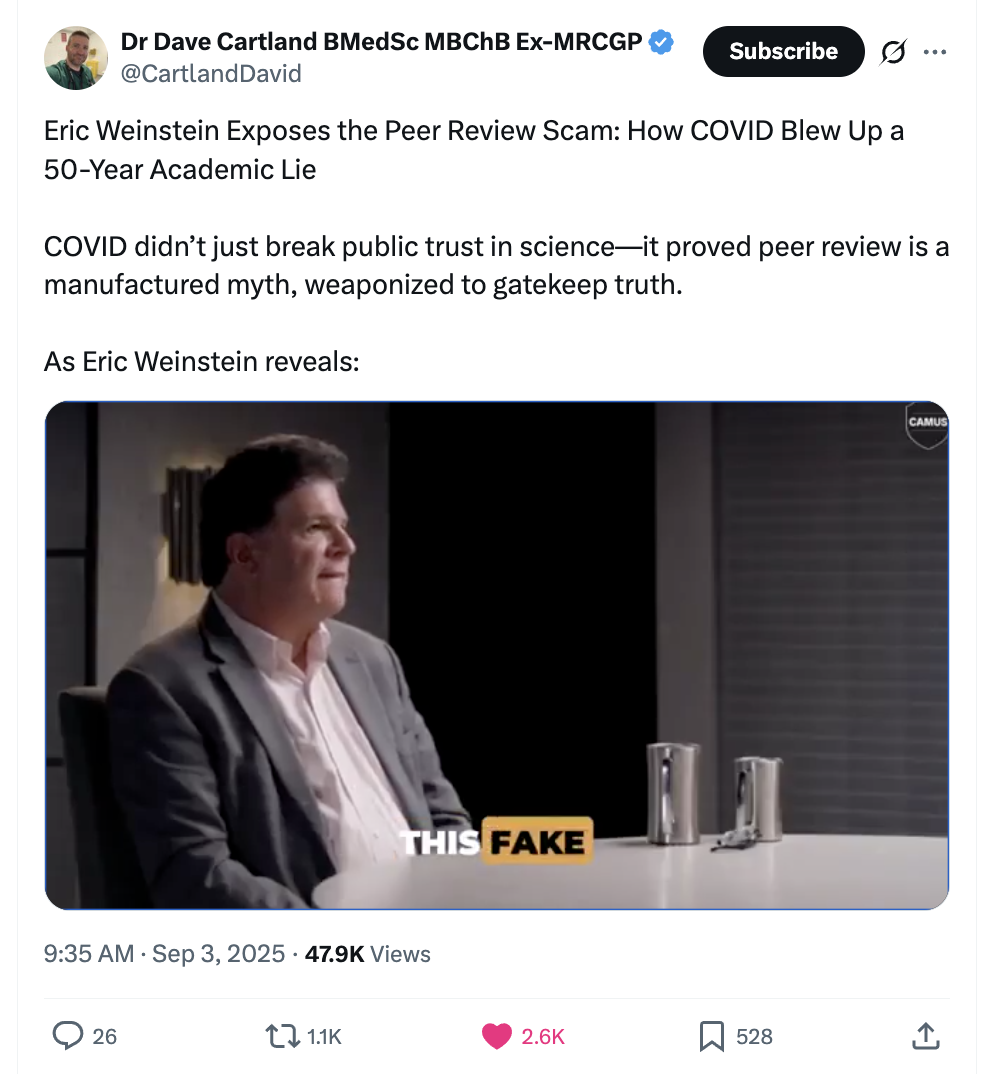Image resolution: width=982 pixels, height=1074 pixels.
Task: Click the CAMUS watermark badge on video
Action: (x=927, y=425)
